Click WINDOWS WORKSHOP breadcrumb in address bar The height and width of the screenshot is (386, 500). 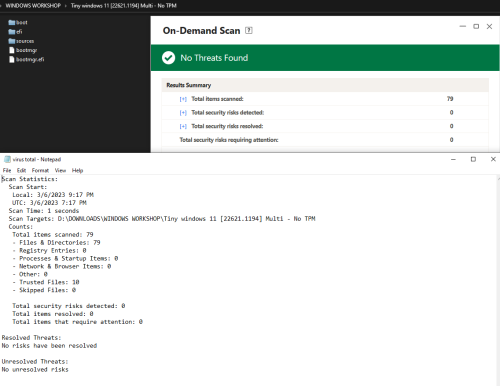click(x=33, y=6)
